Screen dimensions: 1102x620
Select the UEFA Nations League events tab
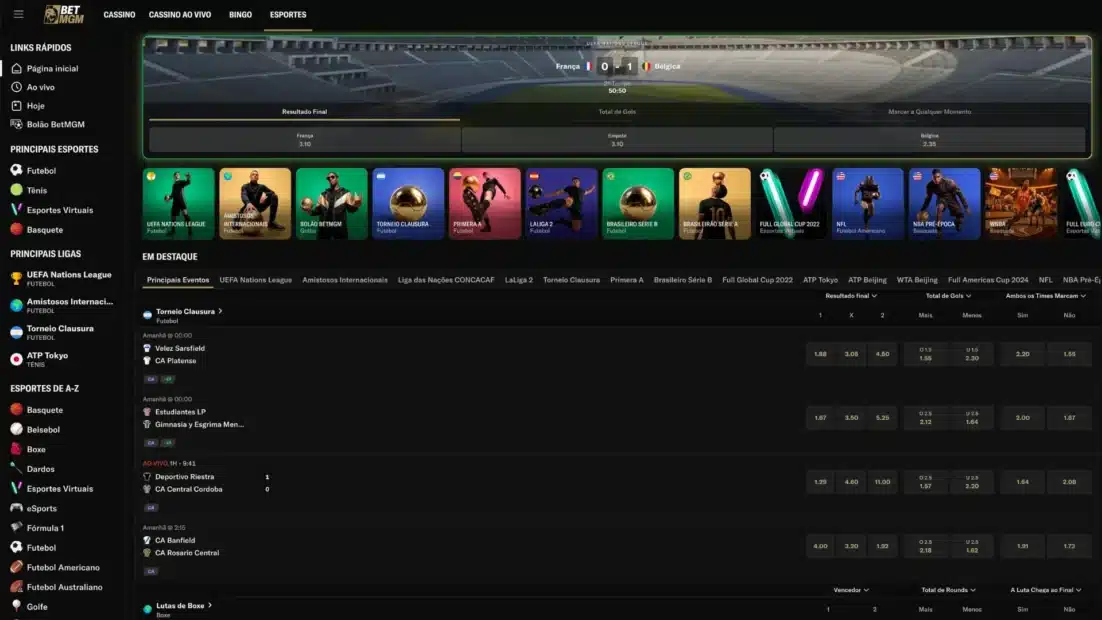pos(255,280)
